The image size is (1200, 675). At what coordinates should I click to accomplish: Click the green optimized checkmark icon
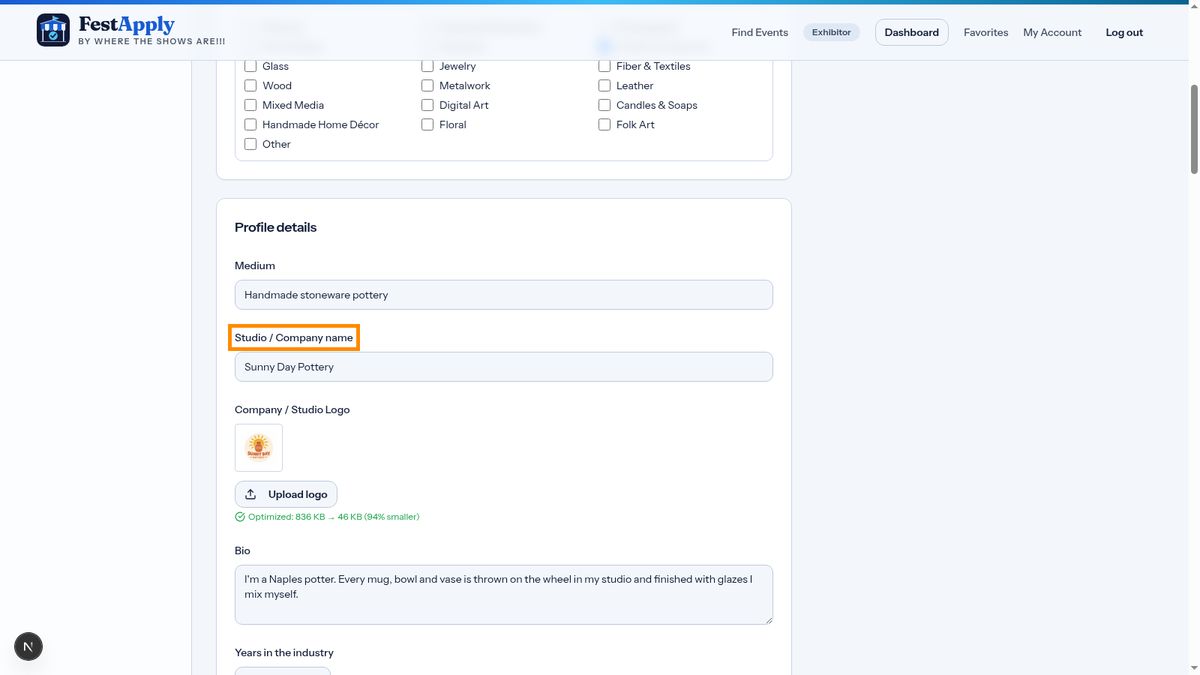coord(240,517)
